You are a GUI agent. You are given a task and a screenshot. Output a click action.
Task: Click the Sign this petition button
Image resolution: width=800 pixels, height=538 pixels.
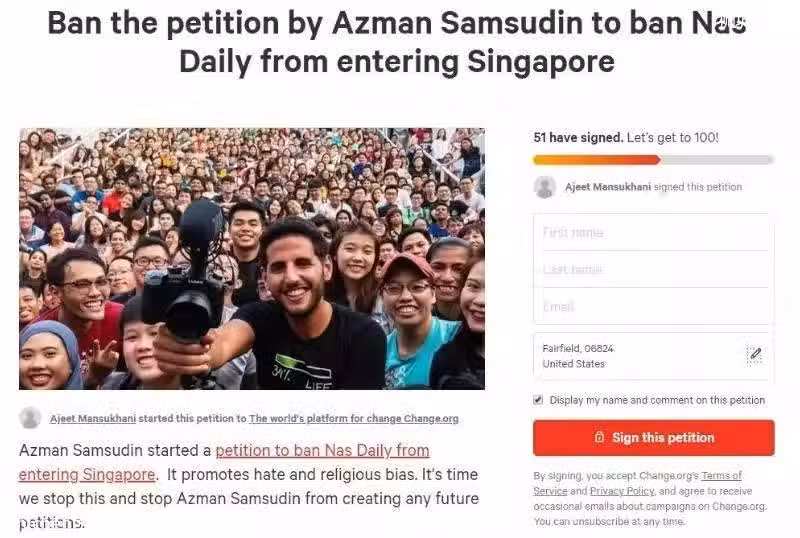(654, 437)
